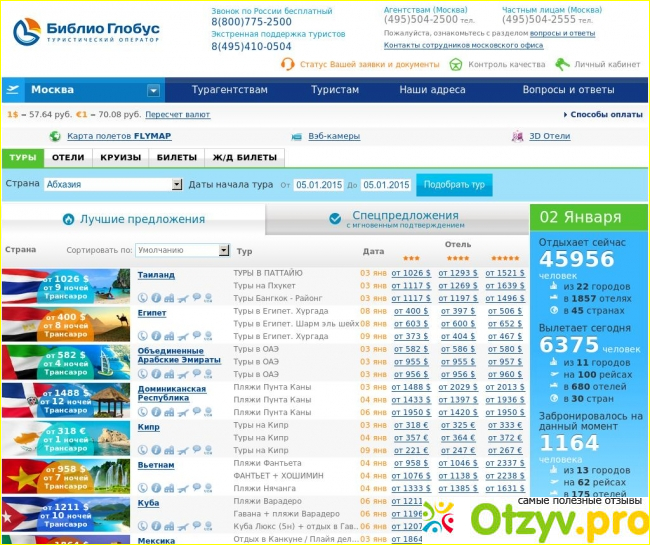The image size is (650, 545).
Task: Click the airplane icon beside Москва
Action: tap(13, 90)
